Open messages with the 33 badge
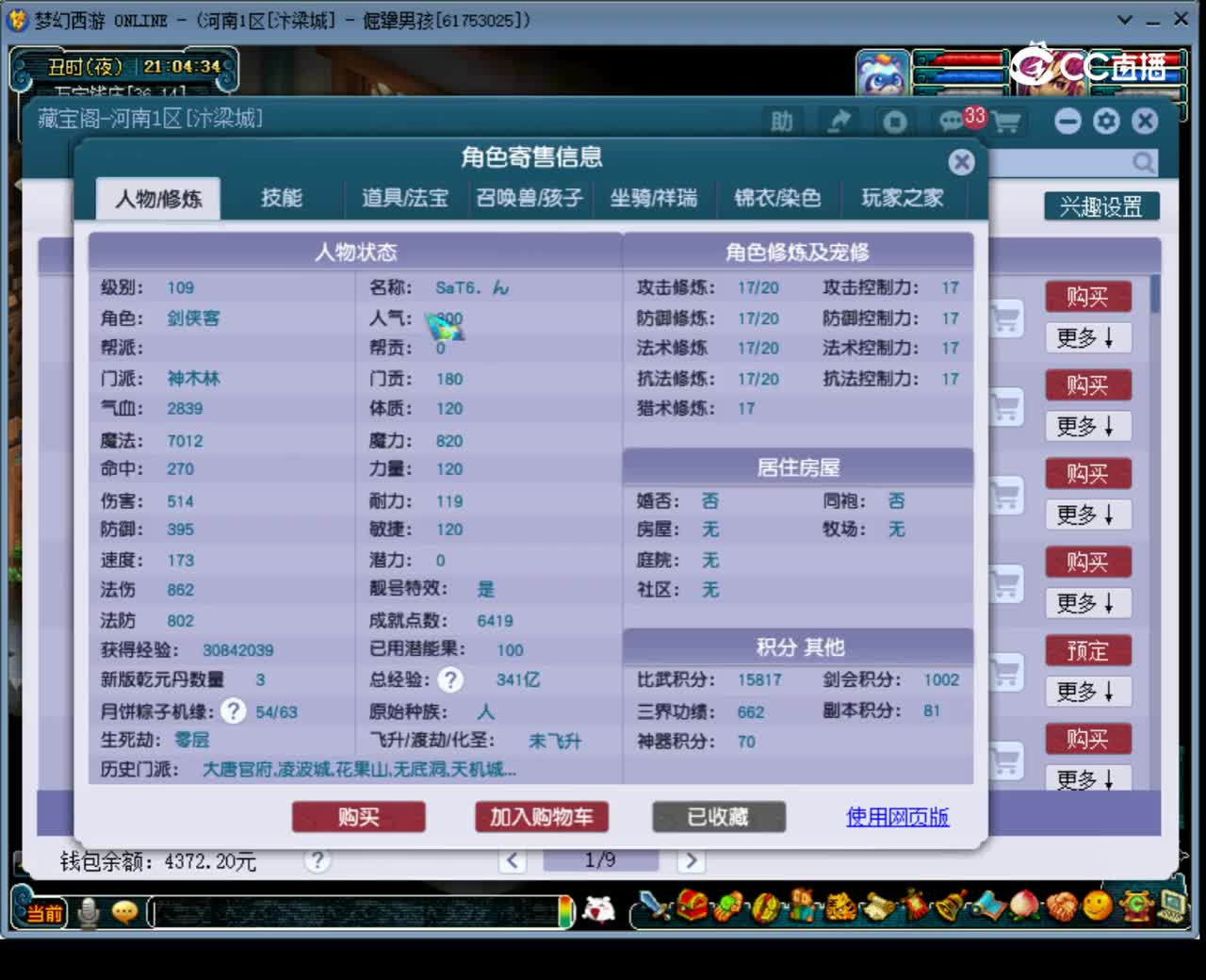Image resolution: width=1206 pixels, height=980 pixels. [953, 121]
